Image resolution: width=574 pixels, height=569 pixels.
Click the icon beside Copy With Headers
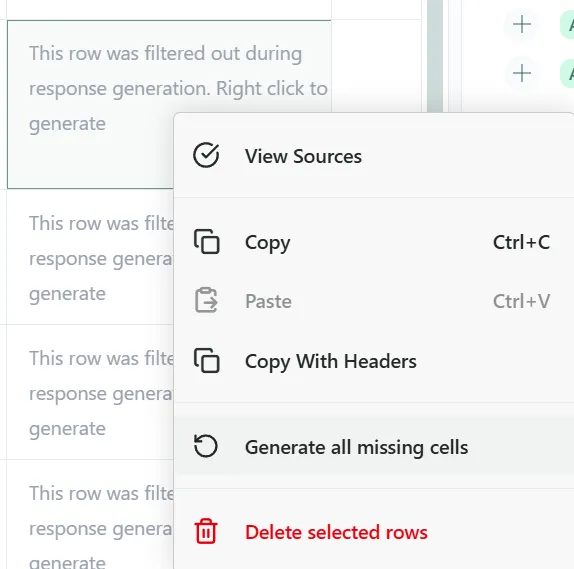coord(207,361)
